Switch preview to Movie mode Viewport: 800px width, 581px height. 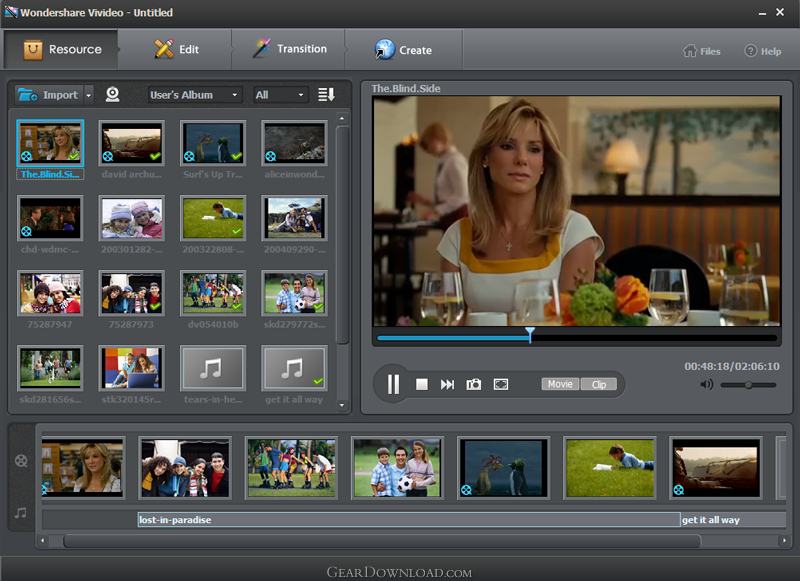click(x=560, y=384)
